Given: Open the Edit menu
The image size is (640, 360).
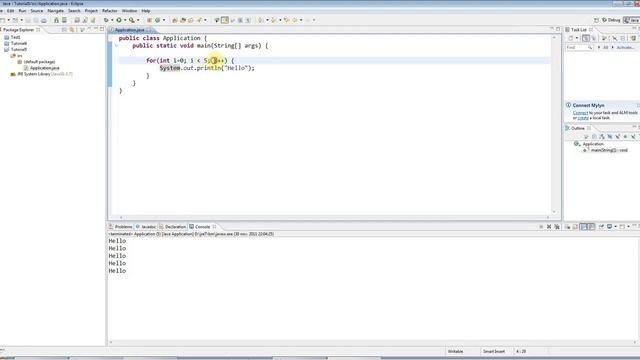Looking at the screenshot, I should click(11, 11).
